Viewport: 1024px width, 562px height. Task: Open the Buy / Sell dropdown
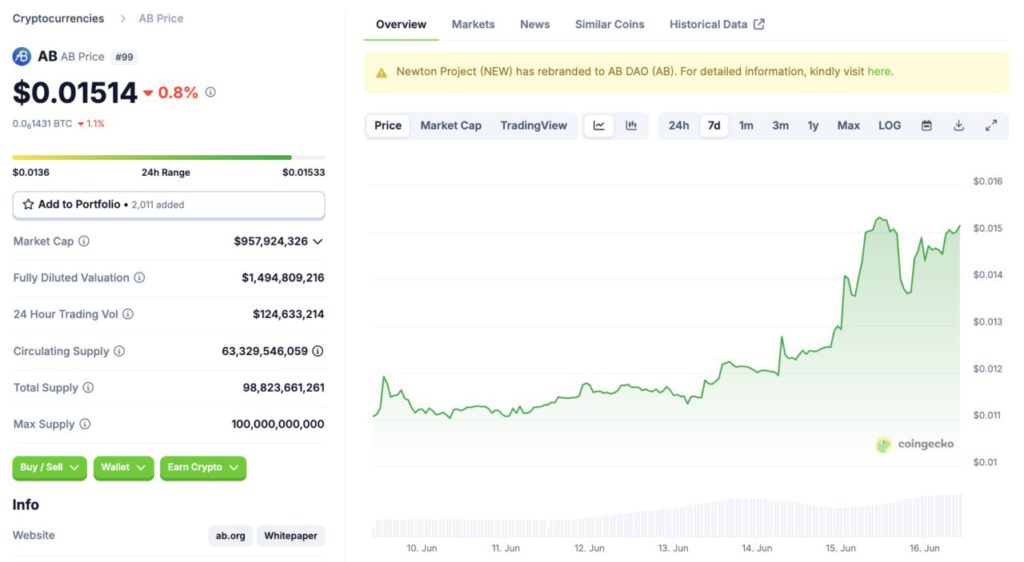coord(49,467)
